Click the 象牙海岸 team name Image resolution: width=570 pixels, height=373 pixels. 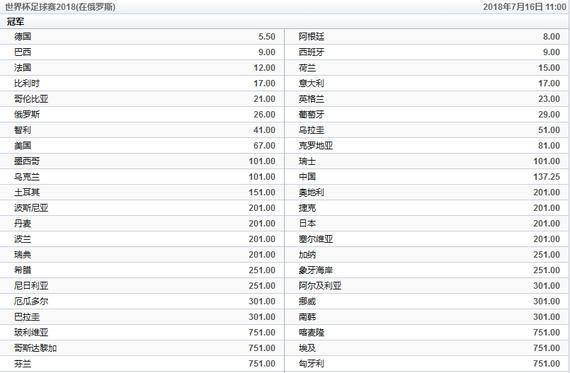(x=316, y=270)
